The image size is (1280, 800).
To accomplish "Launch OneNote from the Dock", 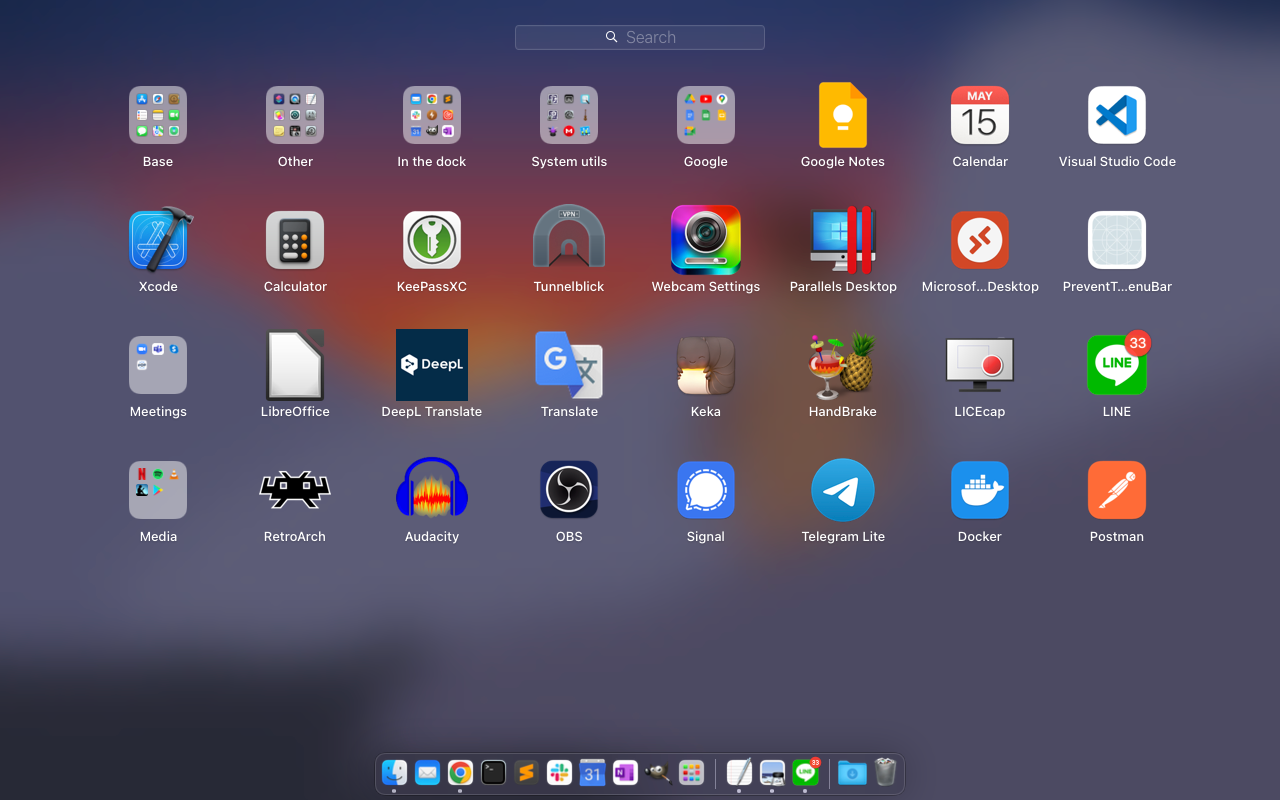I will 625,772.
